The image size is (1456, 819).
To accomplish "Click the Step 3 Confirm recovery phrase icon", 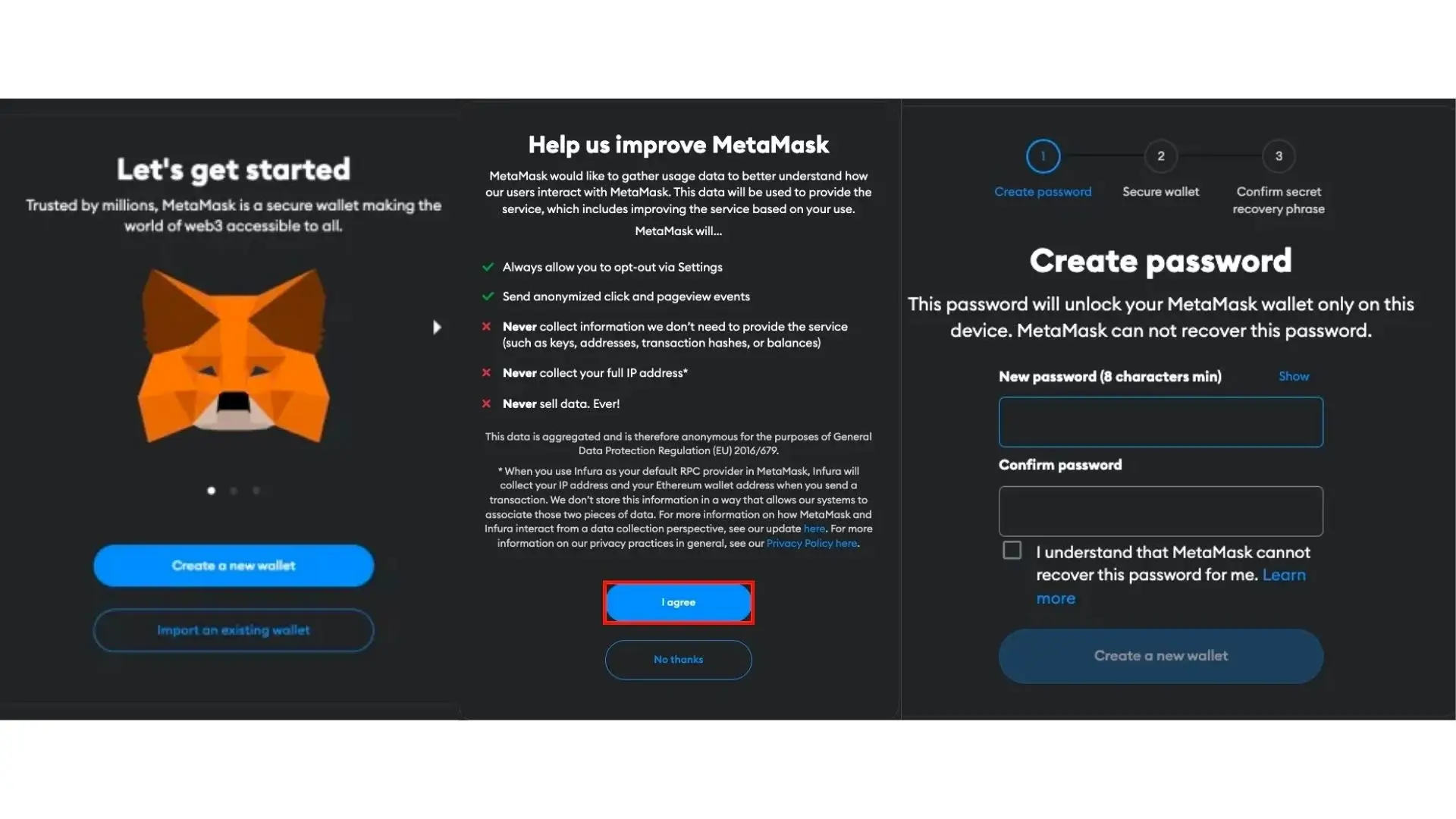I will coord(1278,156).
